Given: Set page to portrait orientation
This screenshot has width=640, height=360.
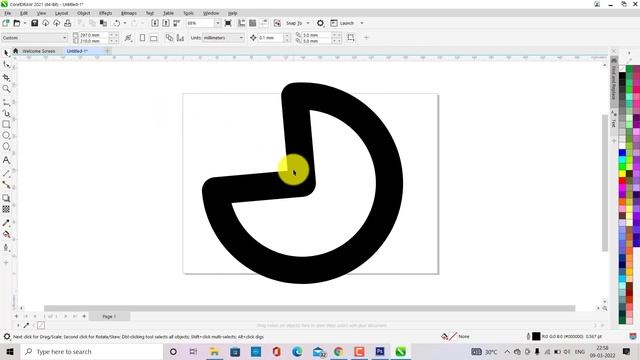Looking at the screenshot, I should tap(142, 38).
